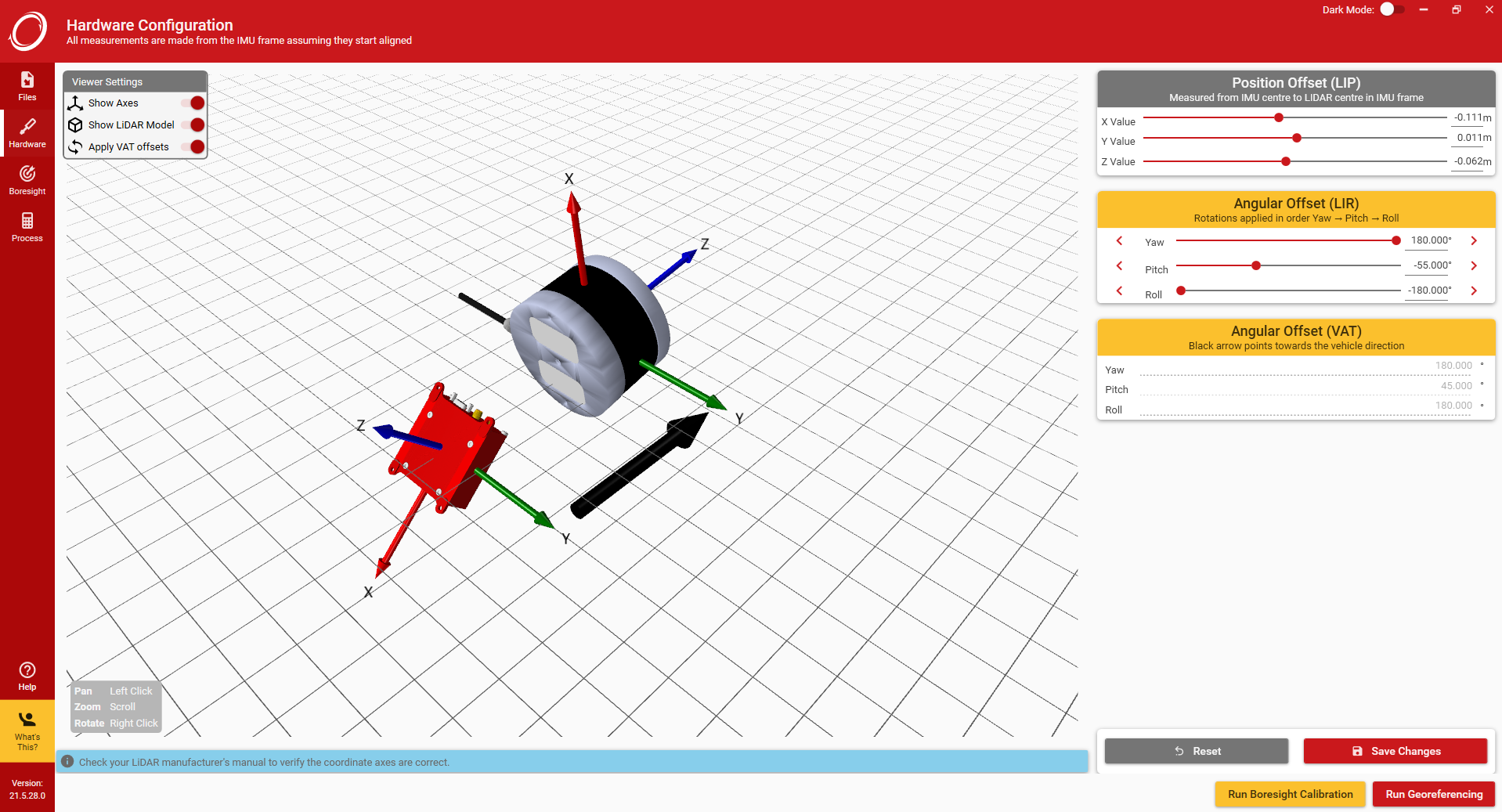Click the Show Axes axes icon
Viewport: 1502px width, 812px height.
pos(75,103)
